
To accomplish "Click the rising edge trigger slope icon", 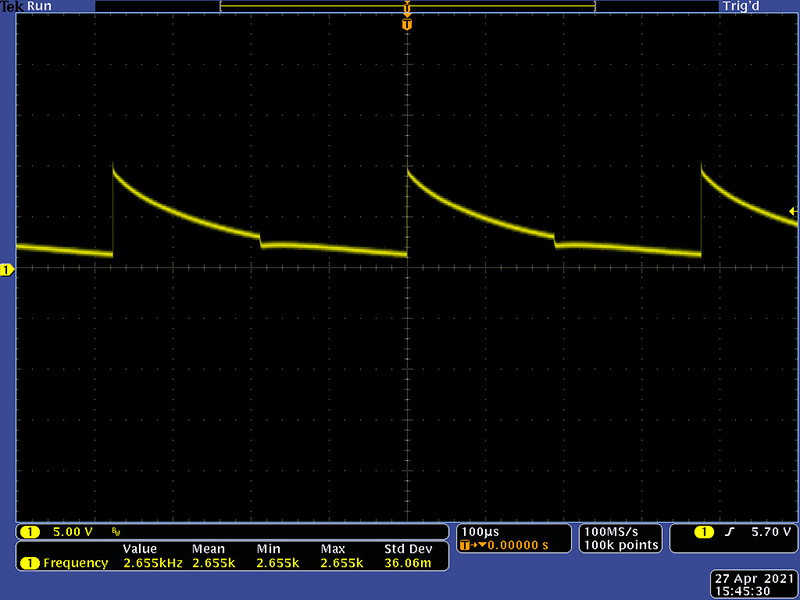I will (x=729, y=531).
